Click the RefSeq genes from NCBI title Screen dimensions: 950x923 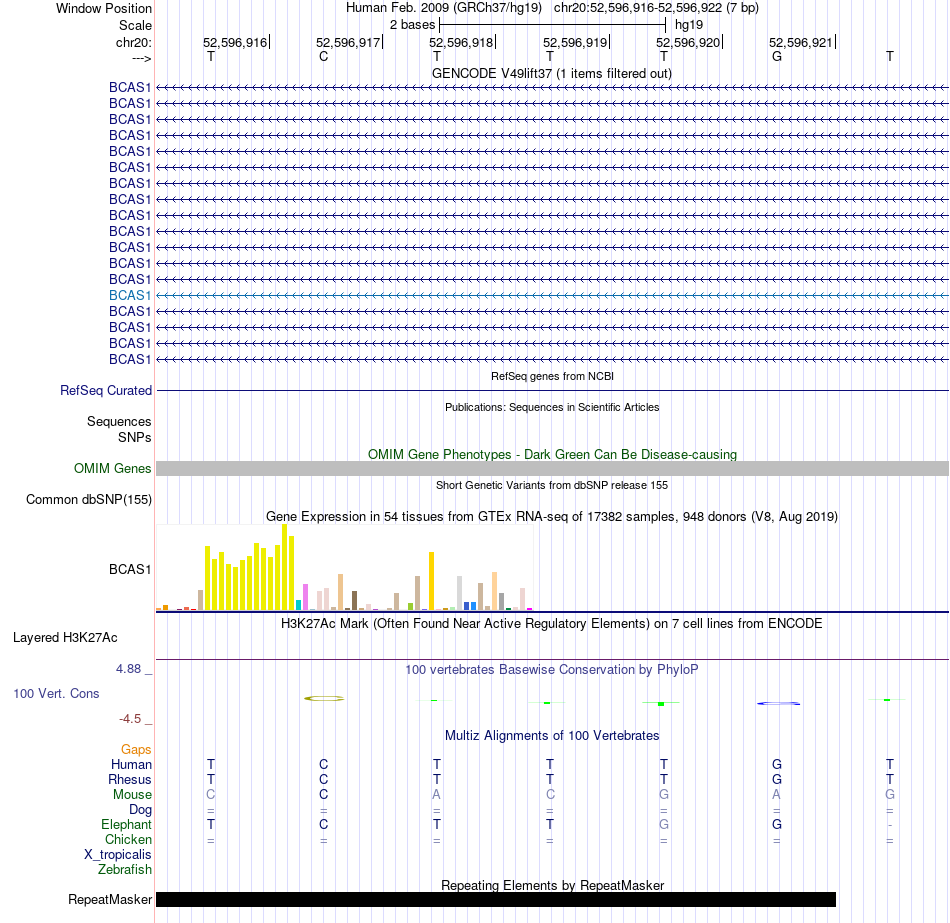coord(553,376)
